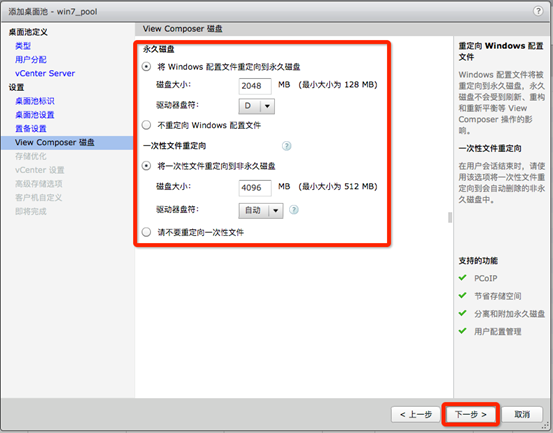This screenshot has width=553, height=433.
Task: Click help icon beside 自动 drive letter dropdown
Action: point(293,210)
